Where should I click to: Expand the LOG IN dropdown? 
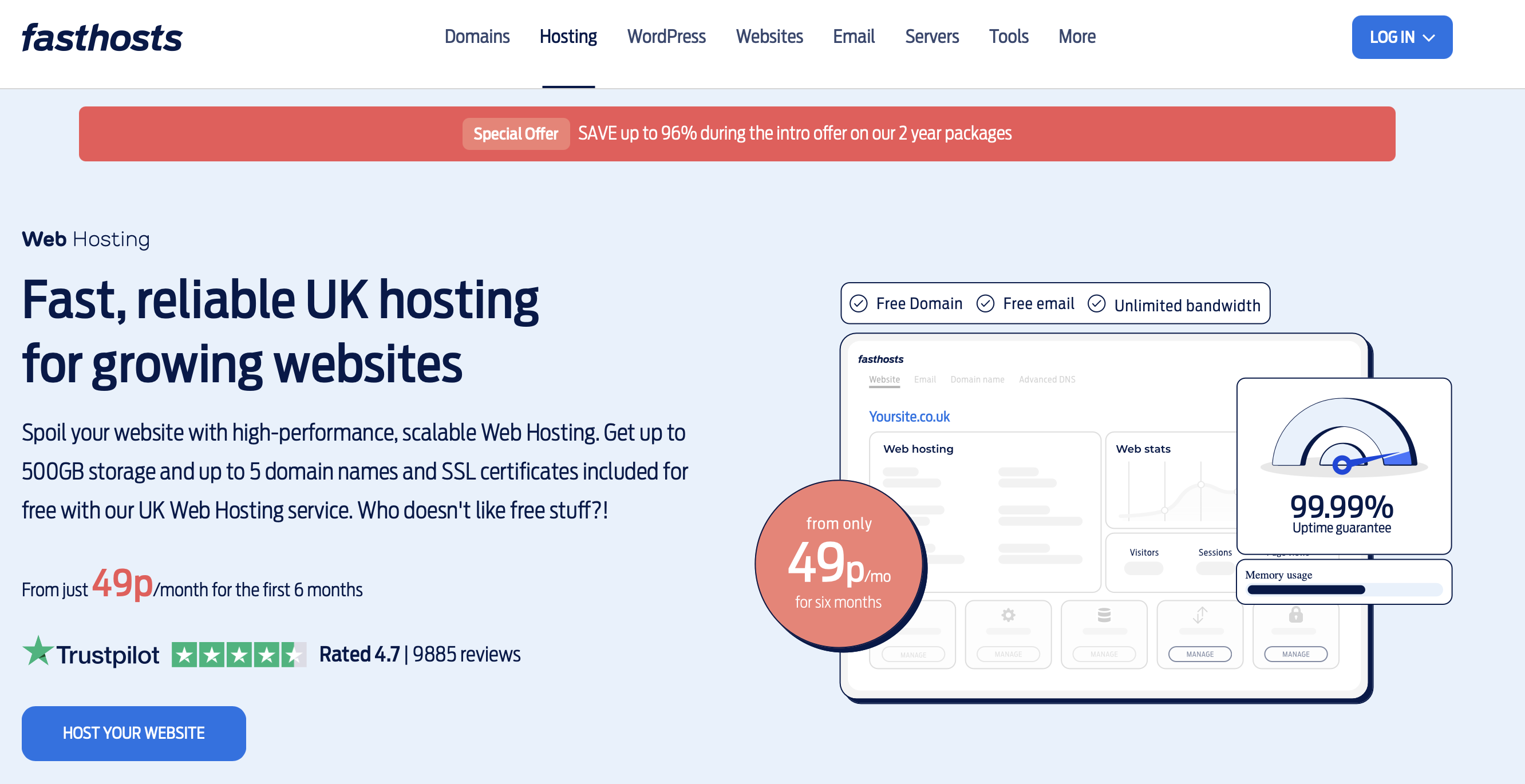pos(1401,37)
